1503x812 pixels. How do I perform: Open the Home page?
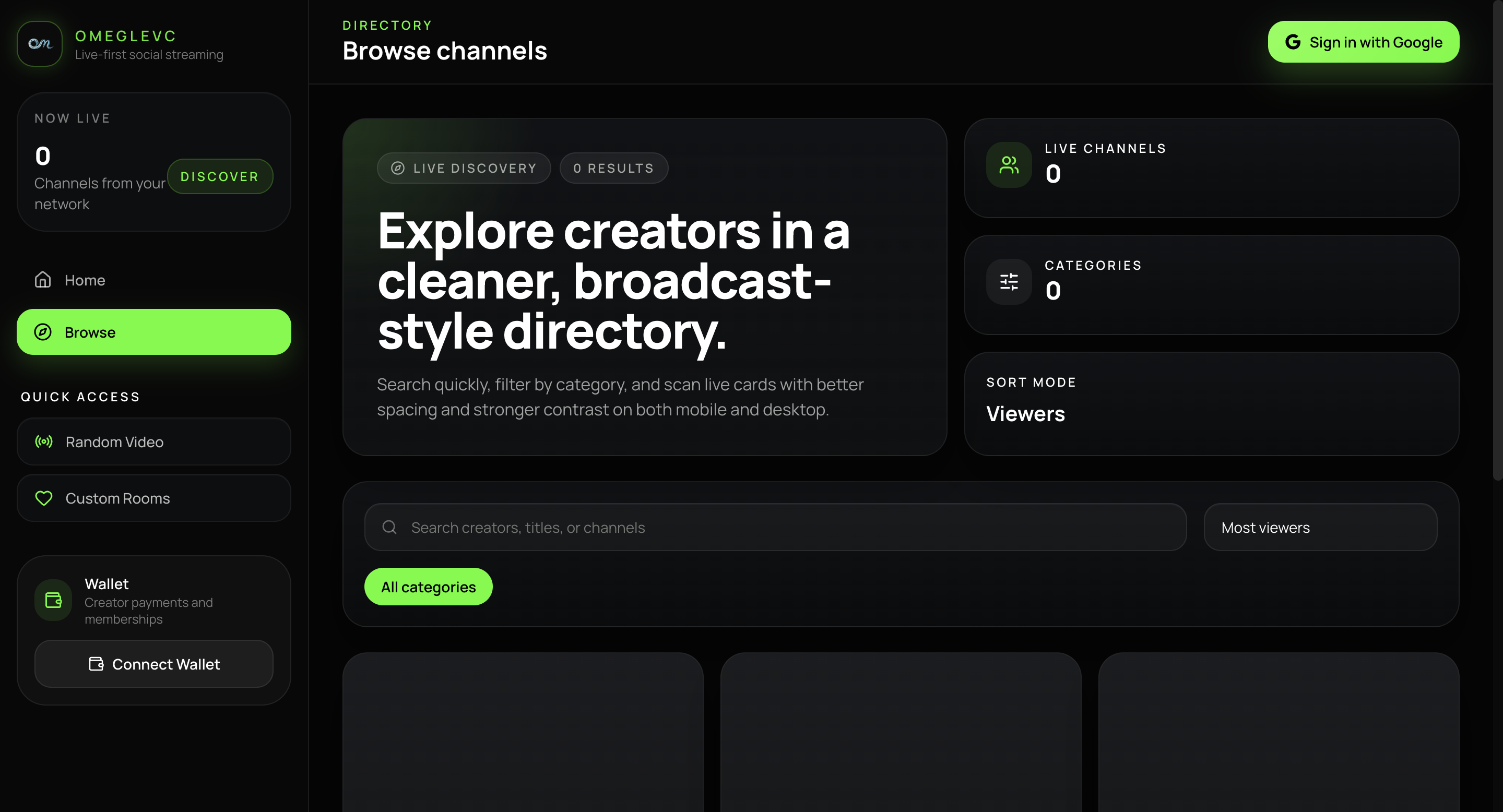click(x=154, y=280)
